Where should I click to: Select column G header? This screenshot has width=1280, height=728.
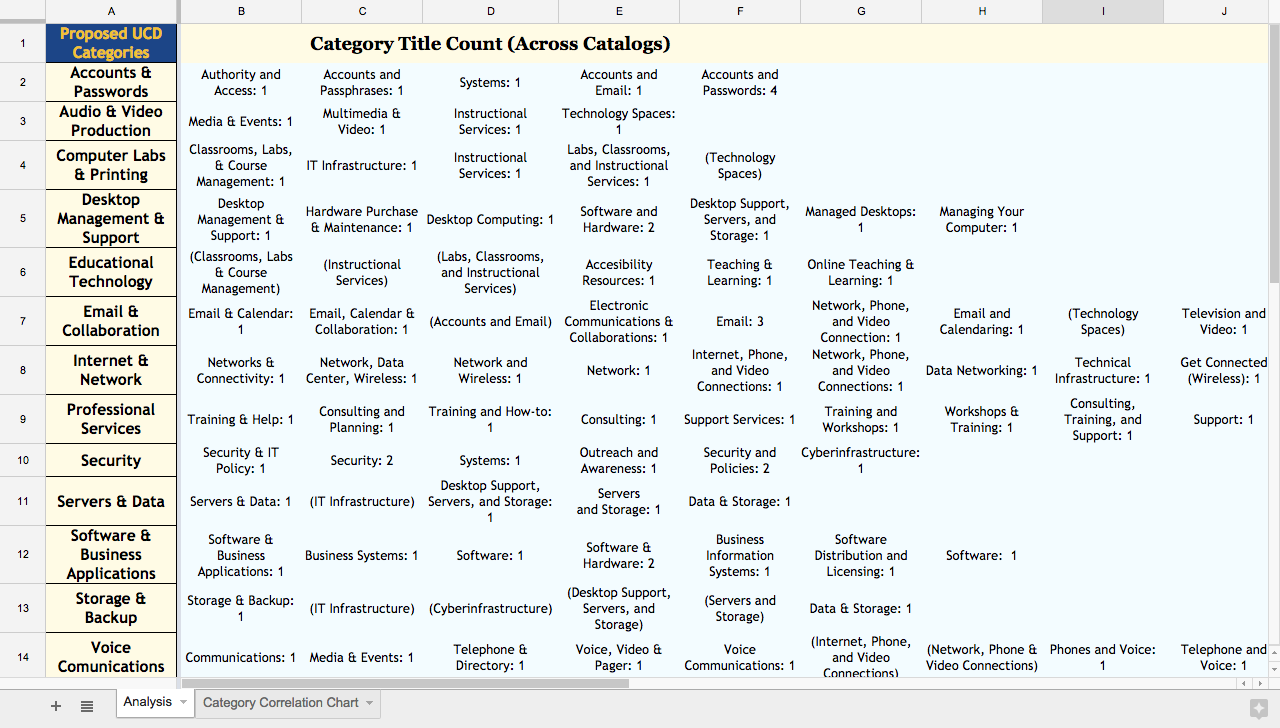point(861,11)
